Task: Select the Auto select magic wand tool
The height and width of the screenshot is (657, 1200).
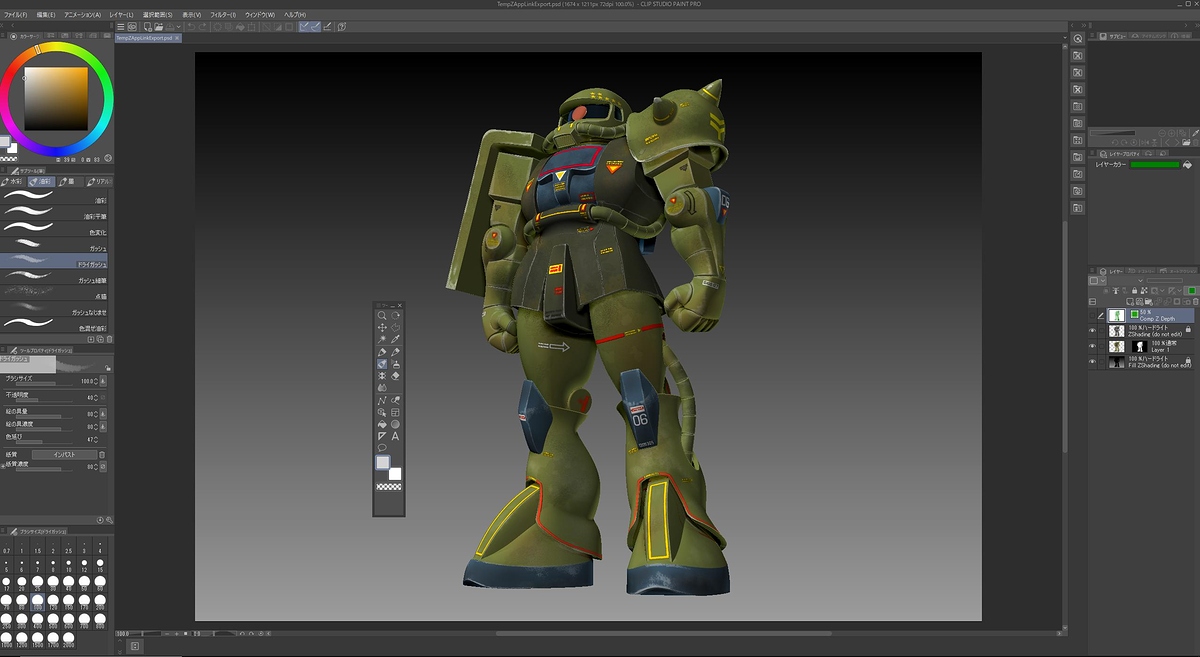Action: (x=382, y=340)
